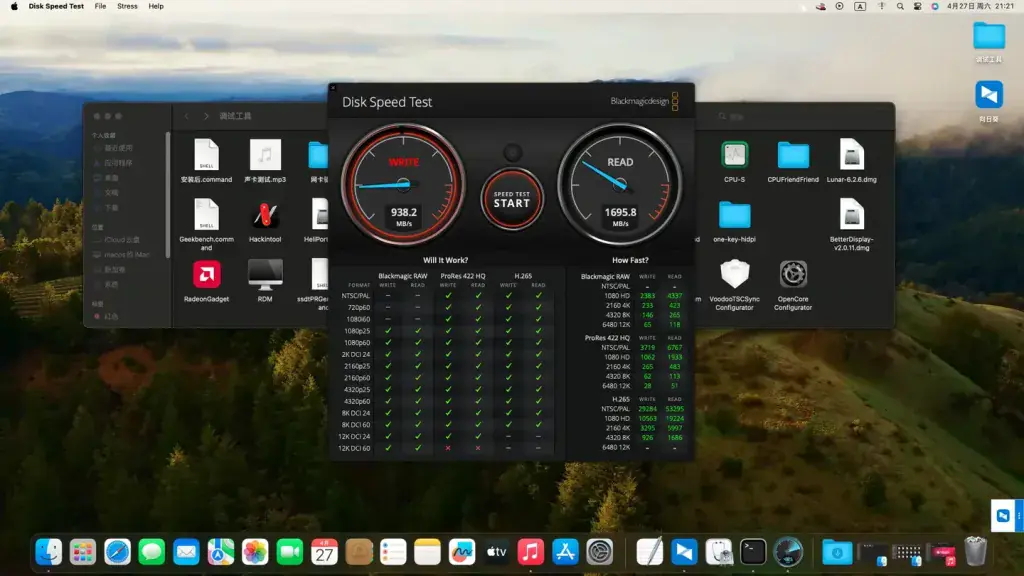The height and width of the screenshot is (576, 1024).
Task: Open Photos from the Dock
Action: click(x=255, y=552)
